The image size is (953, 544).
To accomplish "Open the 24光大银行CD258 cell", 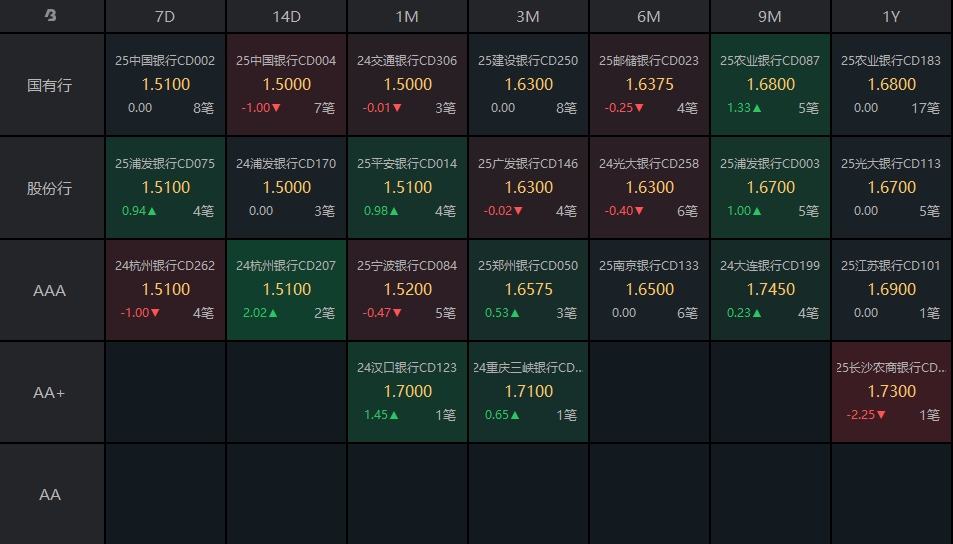I will (649, 187).
